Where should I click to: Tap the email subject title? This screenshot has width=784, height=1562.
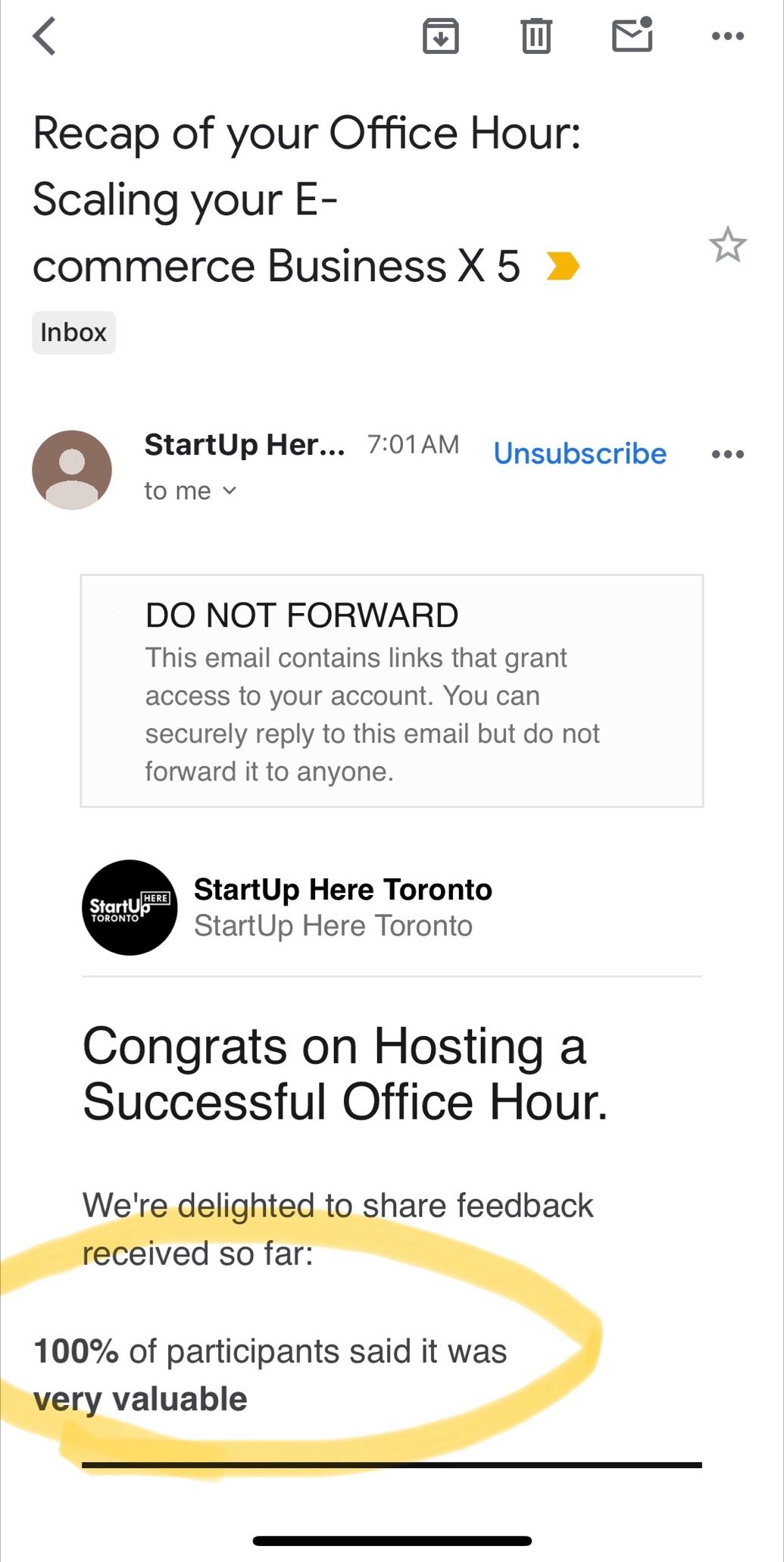click(306, 199)
